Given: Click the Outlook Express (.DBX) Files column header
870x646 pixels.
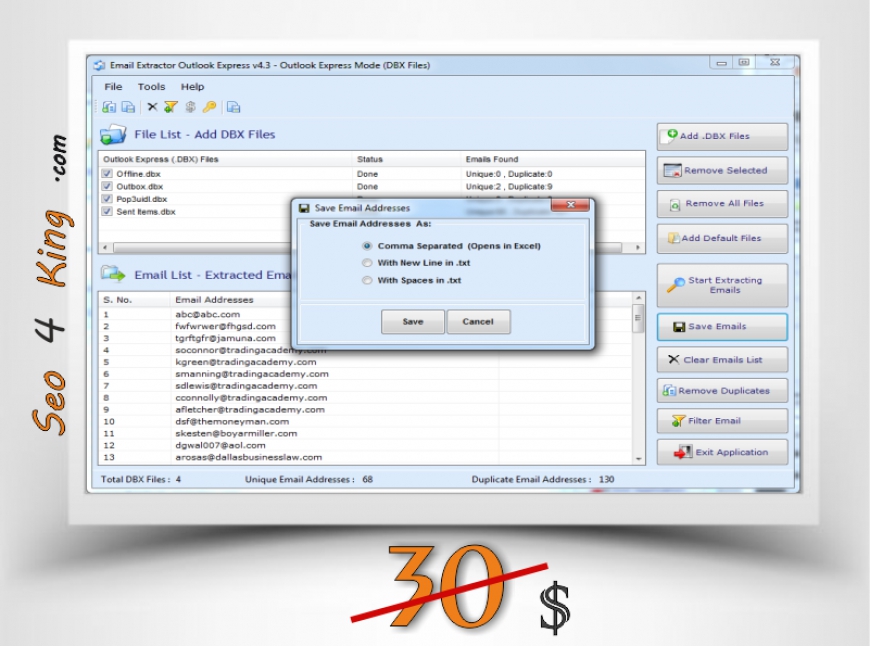Looking at the screenshot, I should (225, 159).
